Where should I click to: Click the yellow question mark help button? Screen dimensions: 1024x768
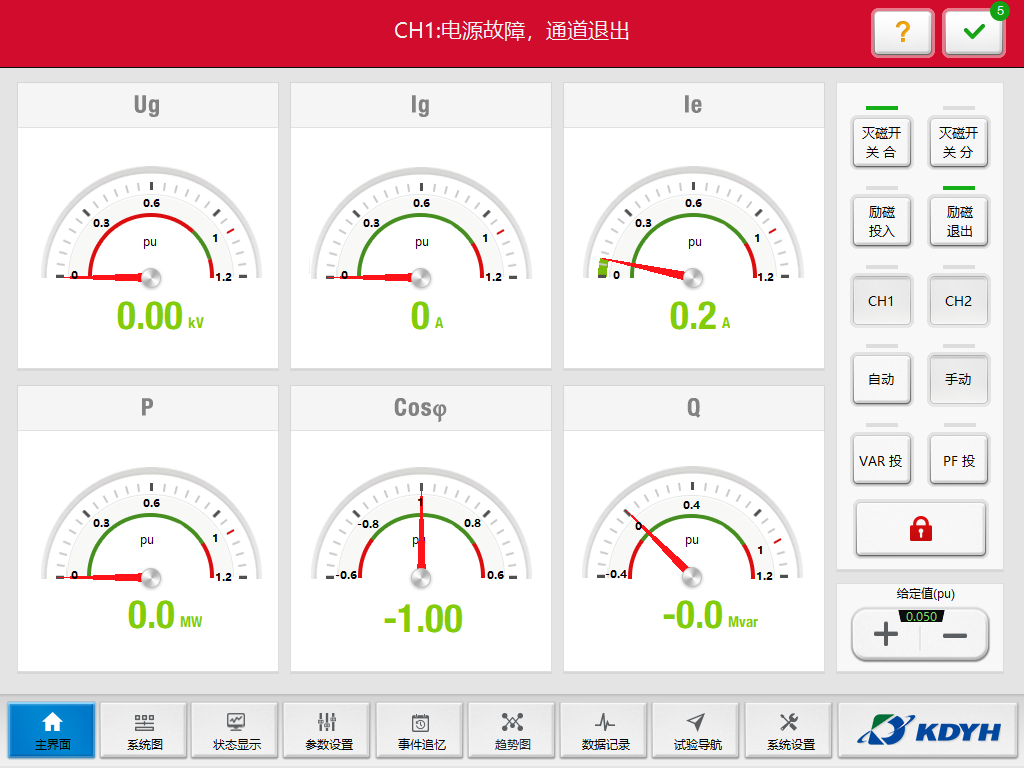[902, 33]
